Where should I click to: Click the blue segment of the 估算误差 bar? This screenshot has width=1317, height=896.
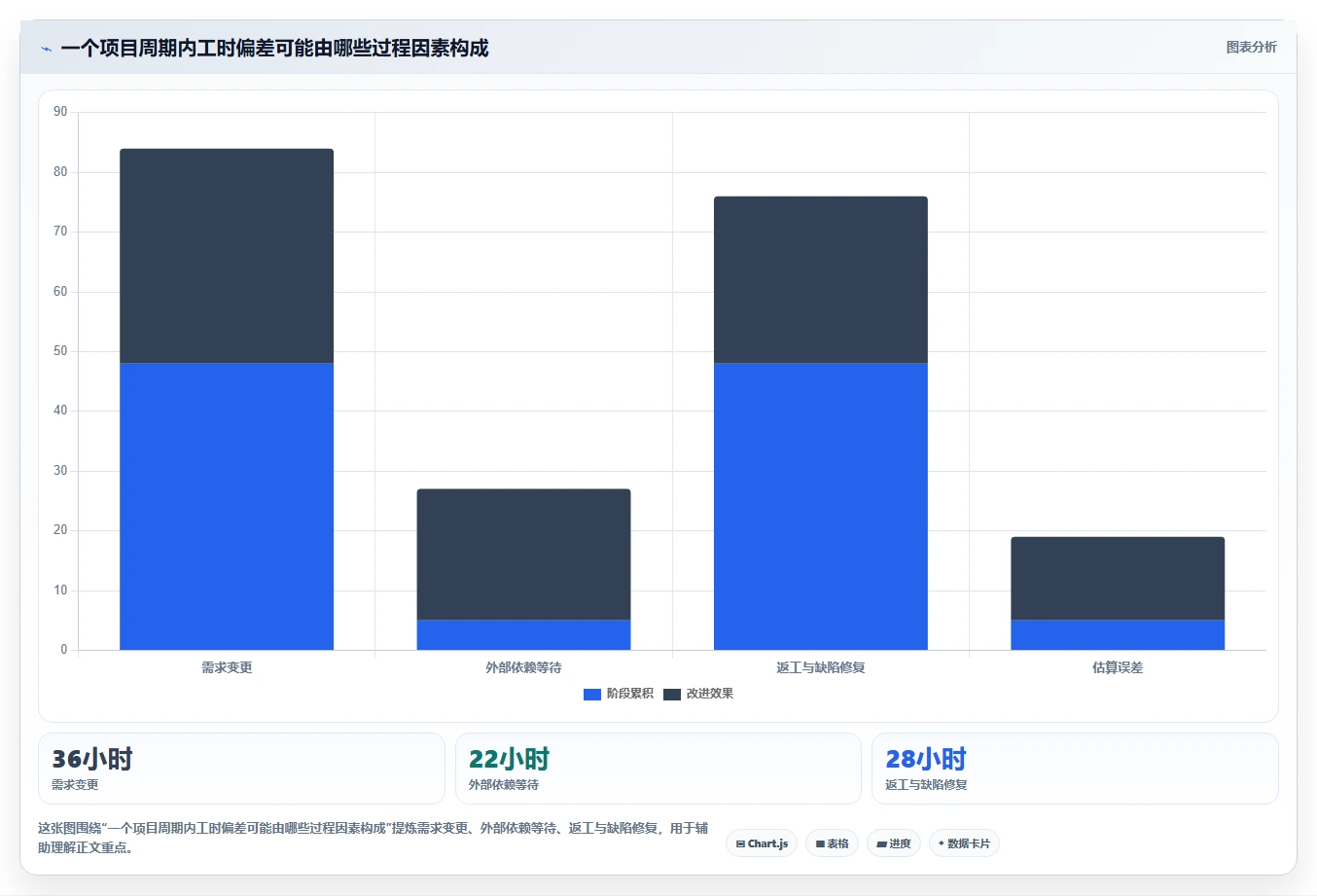click(1118, 634)
